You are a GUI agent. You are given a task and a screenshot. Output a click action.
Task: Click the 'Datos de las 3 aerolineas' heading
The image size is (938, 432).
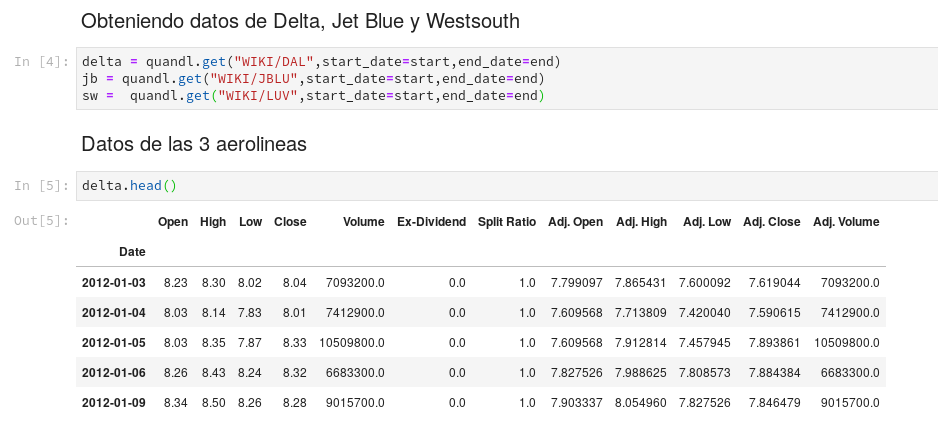[x=193, y=144]
